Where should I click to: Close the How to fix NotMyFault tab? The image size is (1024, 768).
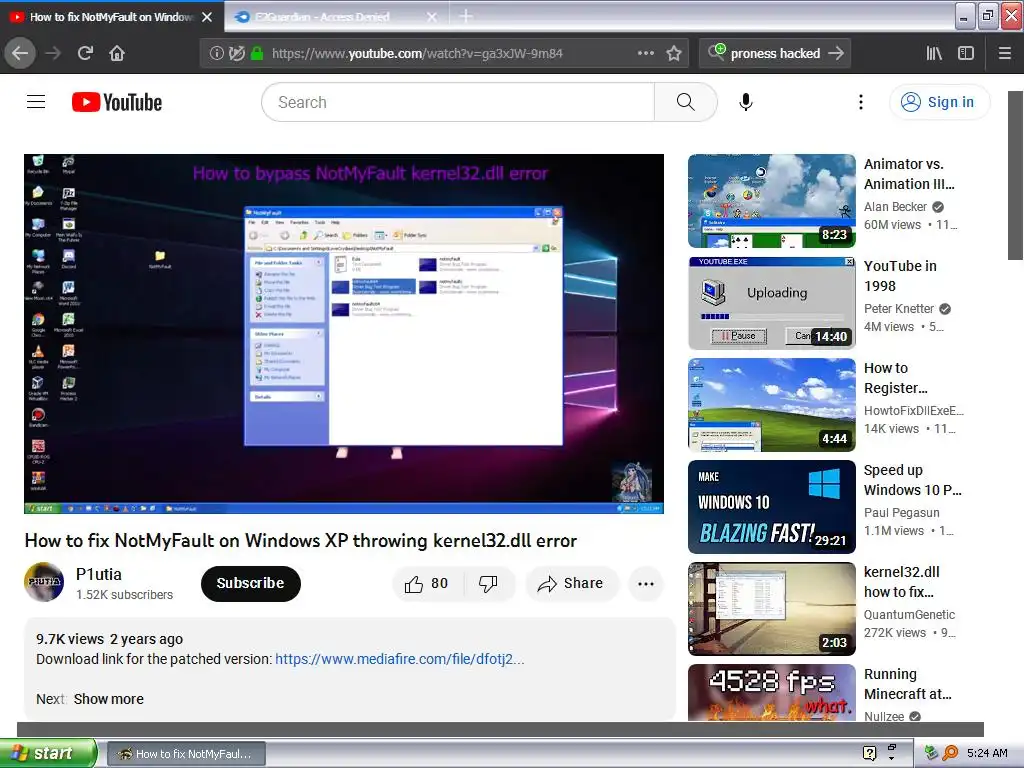pyautogui.click(x=207, y=17)
